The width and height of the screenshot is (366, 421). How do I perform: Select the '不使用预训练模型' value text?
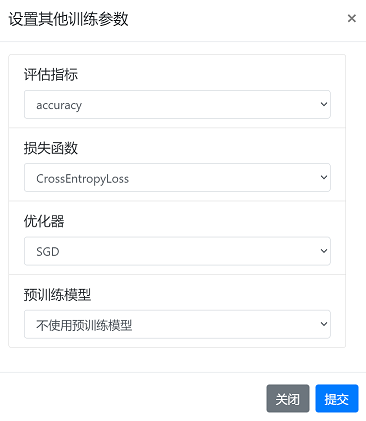(84, 325)
